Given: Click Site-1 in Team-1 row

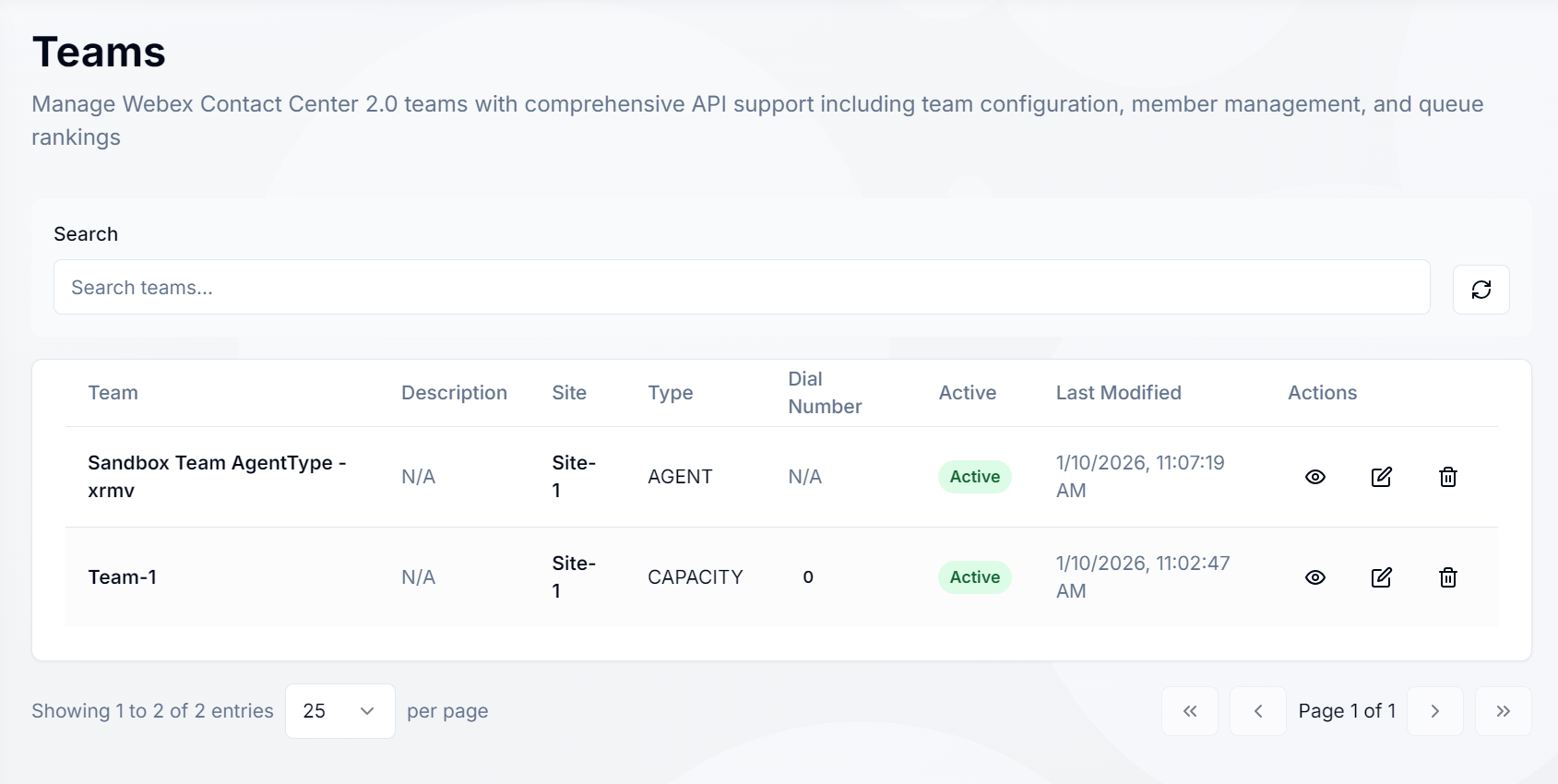Looking at the screenshot, I should point(574,577).
